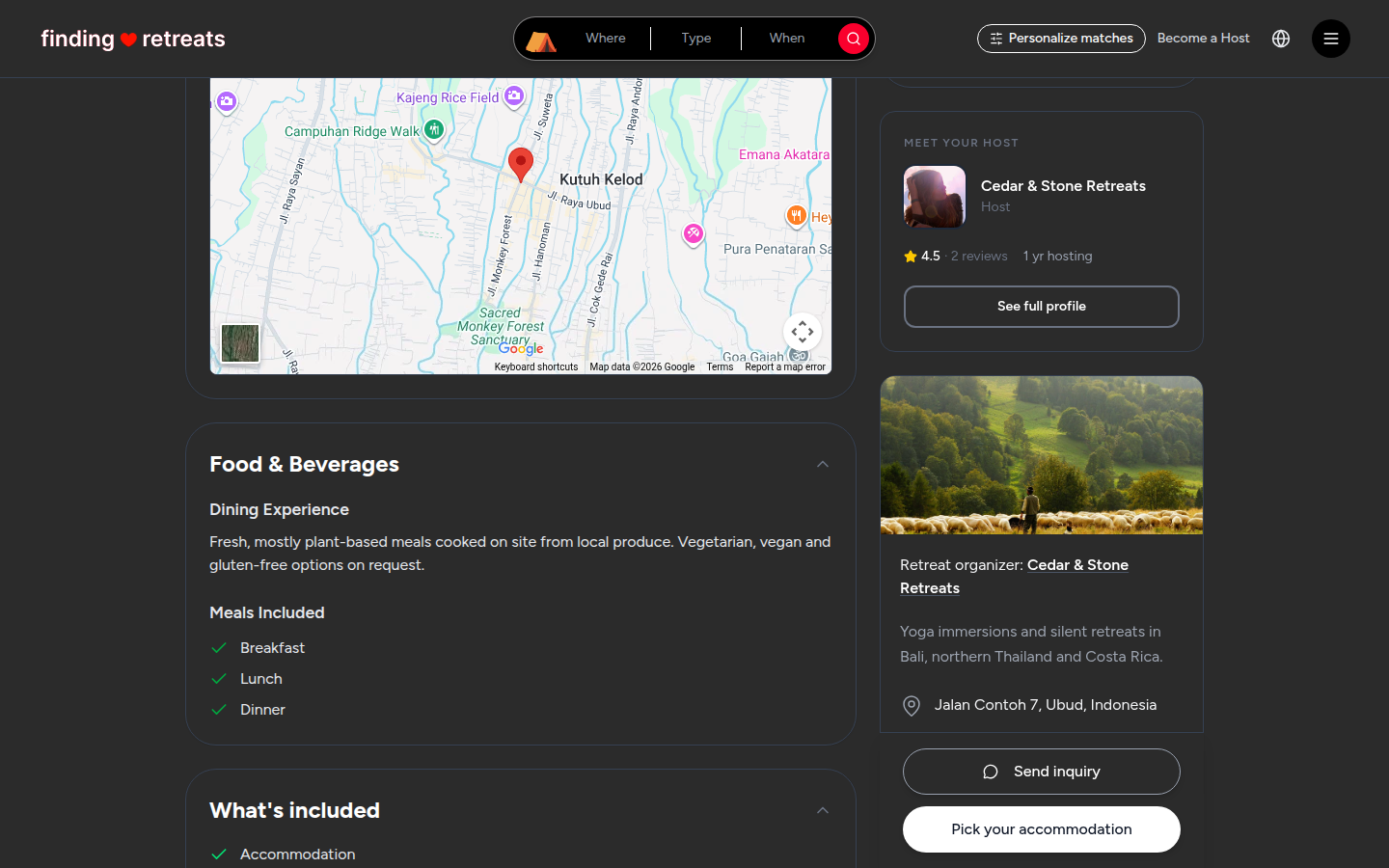This screenshot has width=1389, height=868.
Task: Click the finding retreats logo text
Action: (133, 39)
